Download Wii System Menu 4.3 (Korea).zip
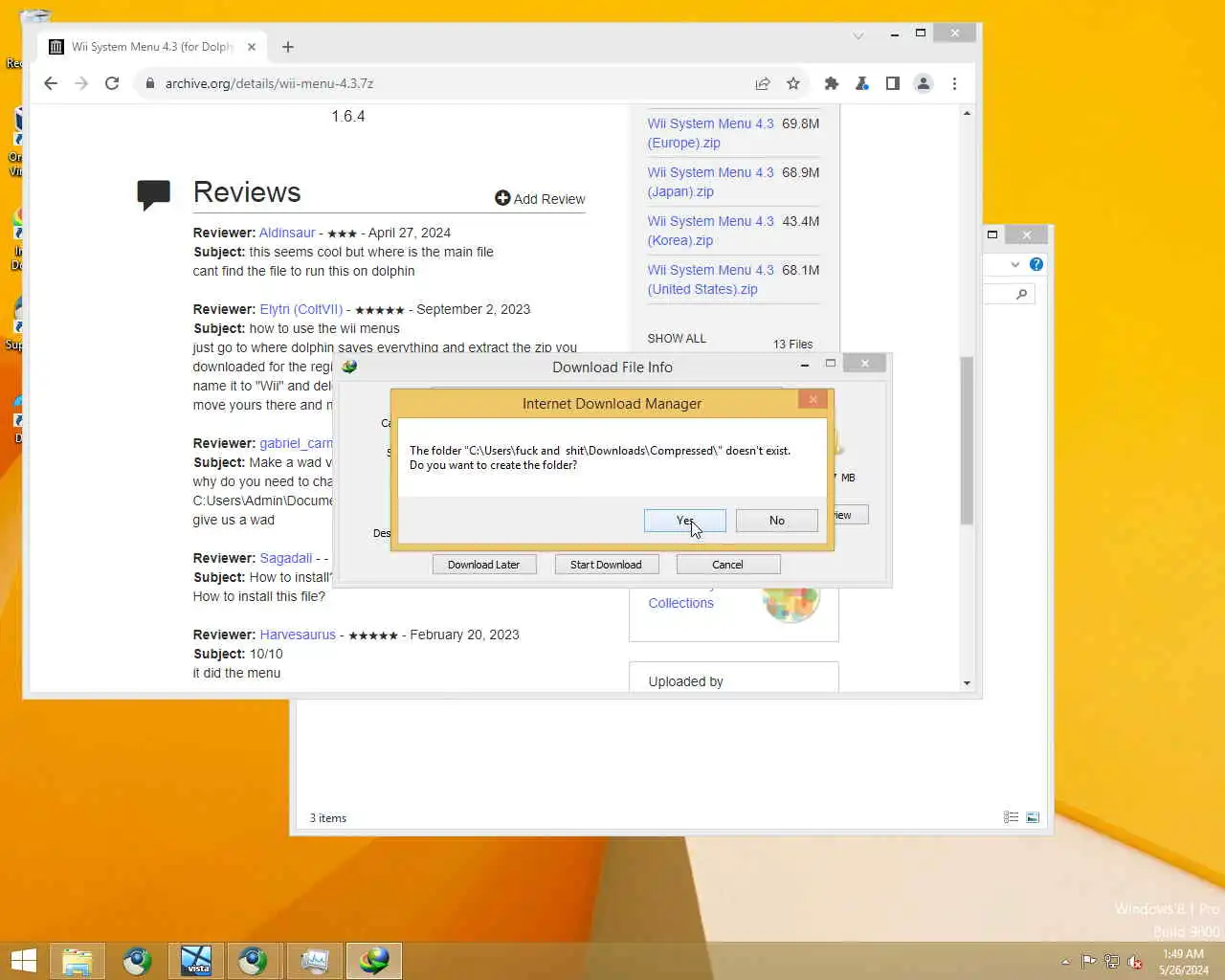This screenshot has height=980, width=1225. [x=710, y=231]
